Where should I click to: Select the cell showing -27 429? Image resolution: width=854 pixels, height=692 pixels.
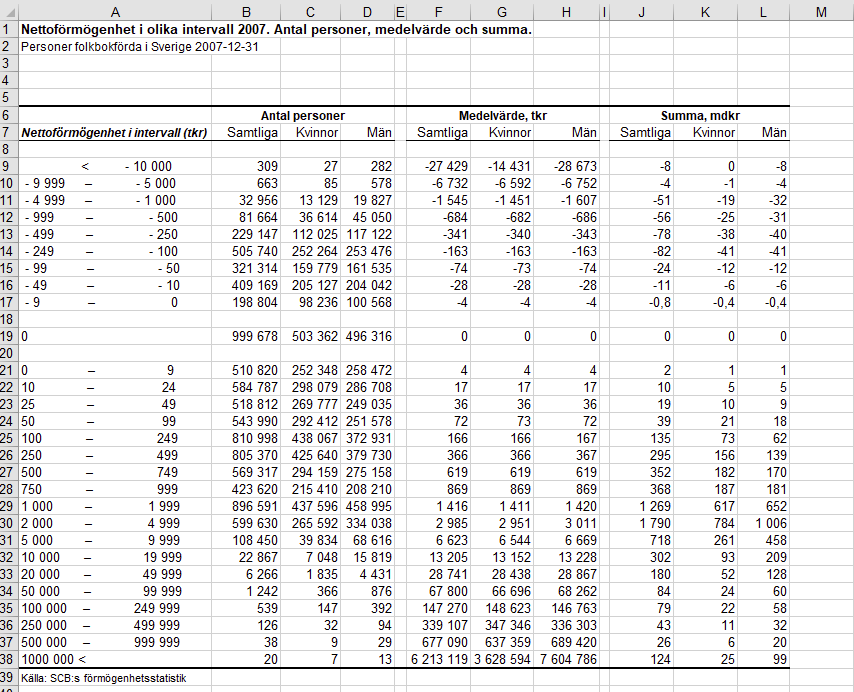442,166
